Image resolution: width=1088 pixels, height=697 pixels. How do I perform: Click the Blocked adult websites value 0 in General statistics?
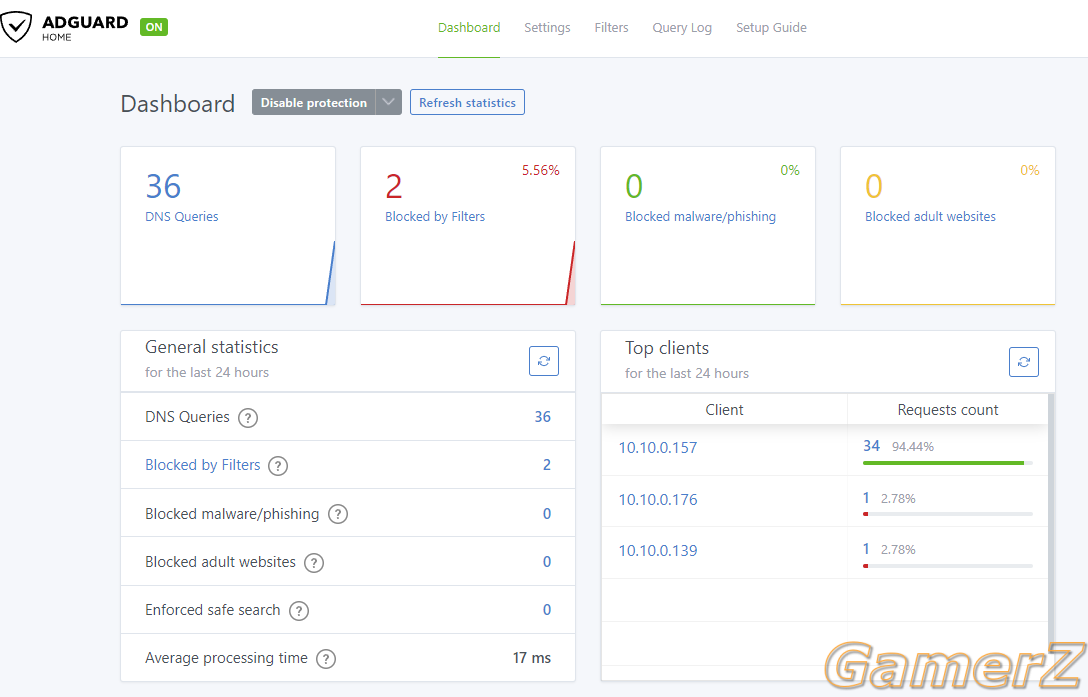click(x=547, y=562)
